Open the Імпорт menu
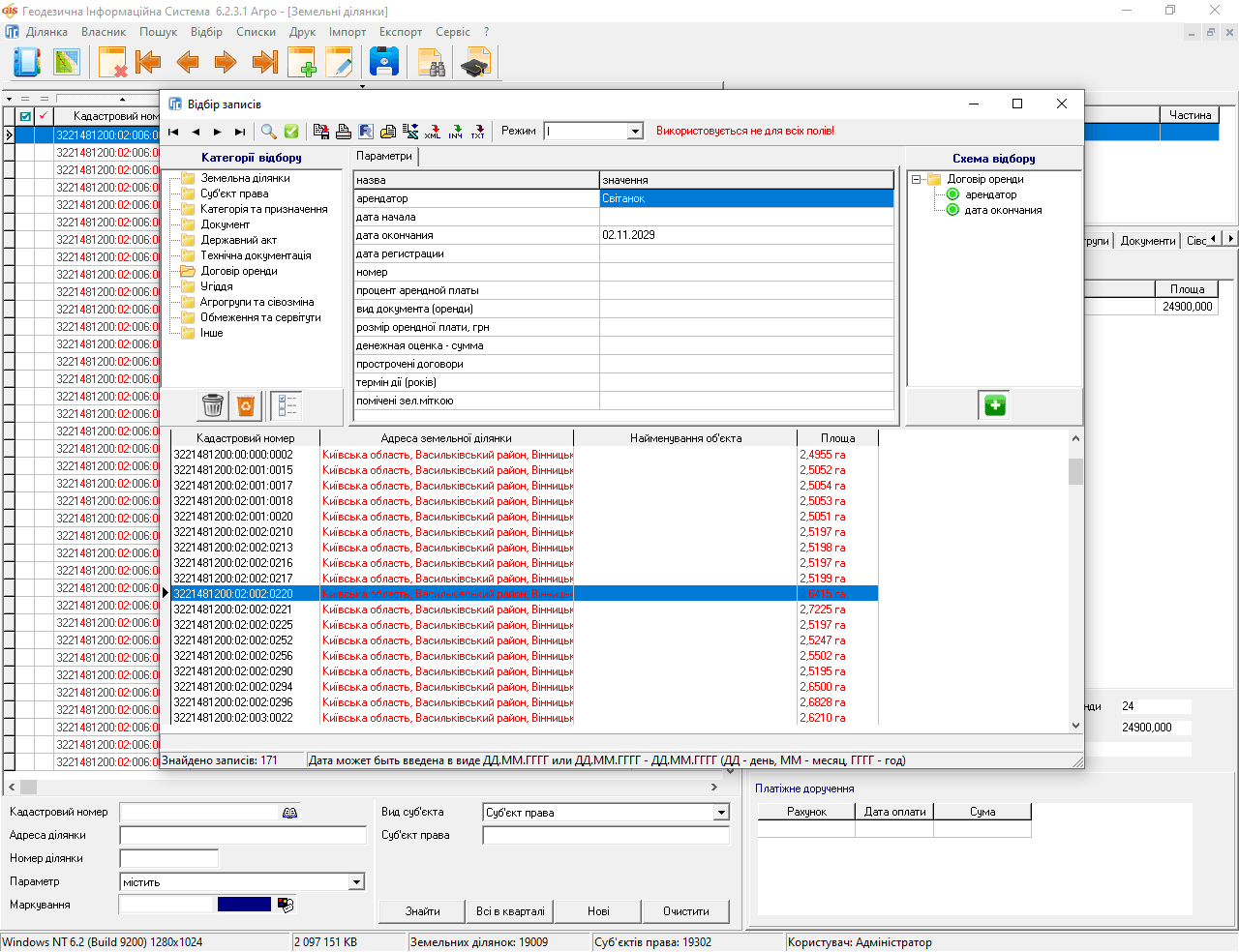 tap(347, 32)
